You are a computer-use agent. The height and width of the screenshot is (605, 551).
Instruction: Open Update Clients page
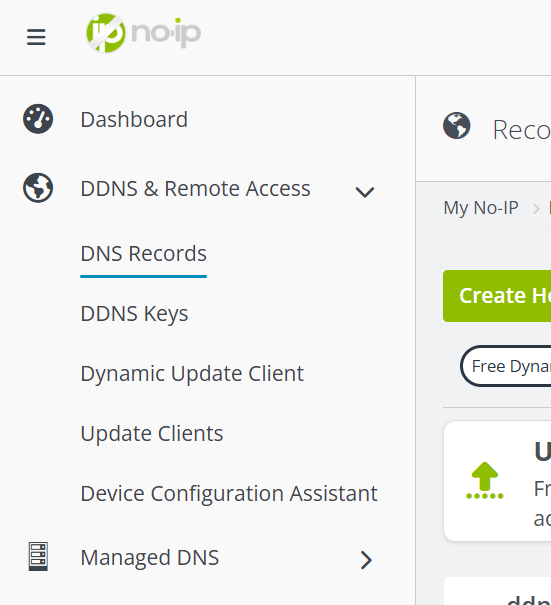pos(152,433)
